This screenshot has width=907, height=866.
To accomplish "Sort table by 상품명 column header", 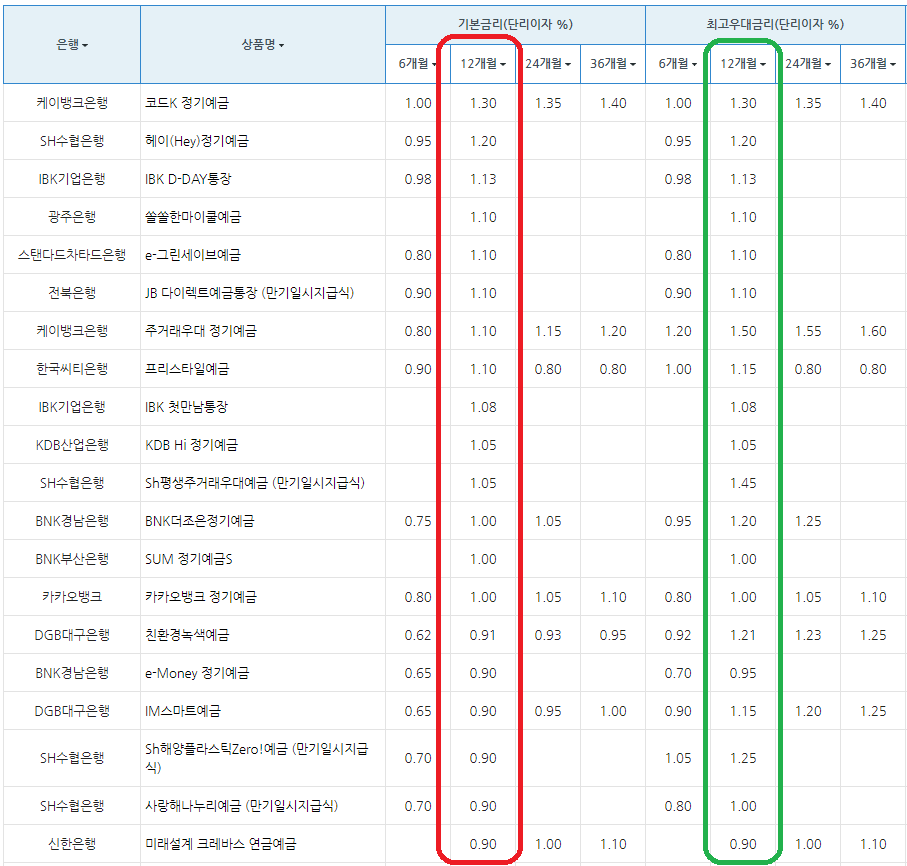I will pyautogui.click(x=263, y=45).
